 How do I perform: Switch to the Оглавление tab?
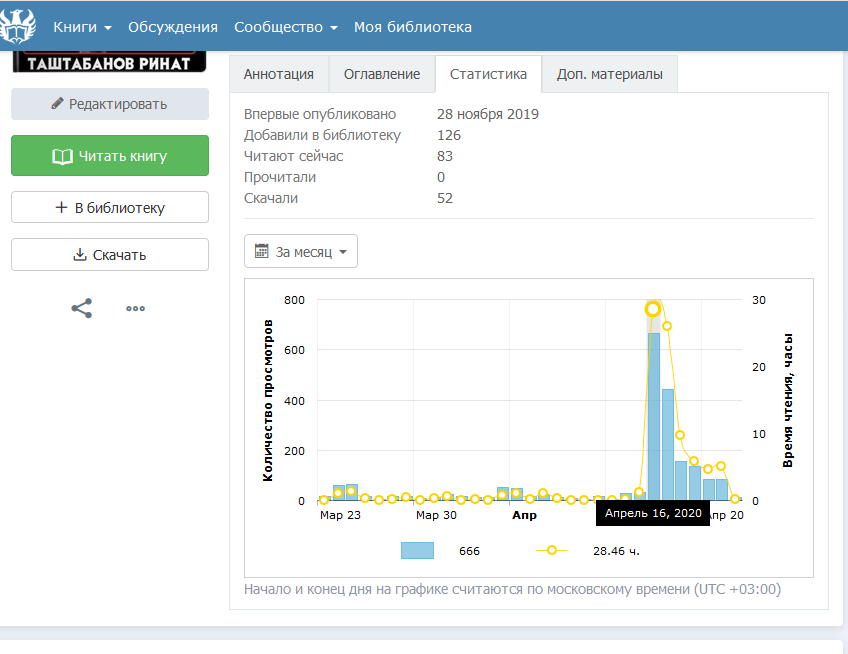381,74
